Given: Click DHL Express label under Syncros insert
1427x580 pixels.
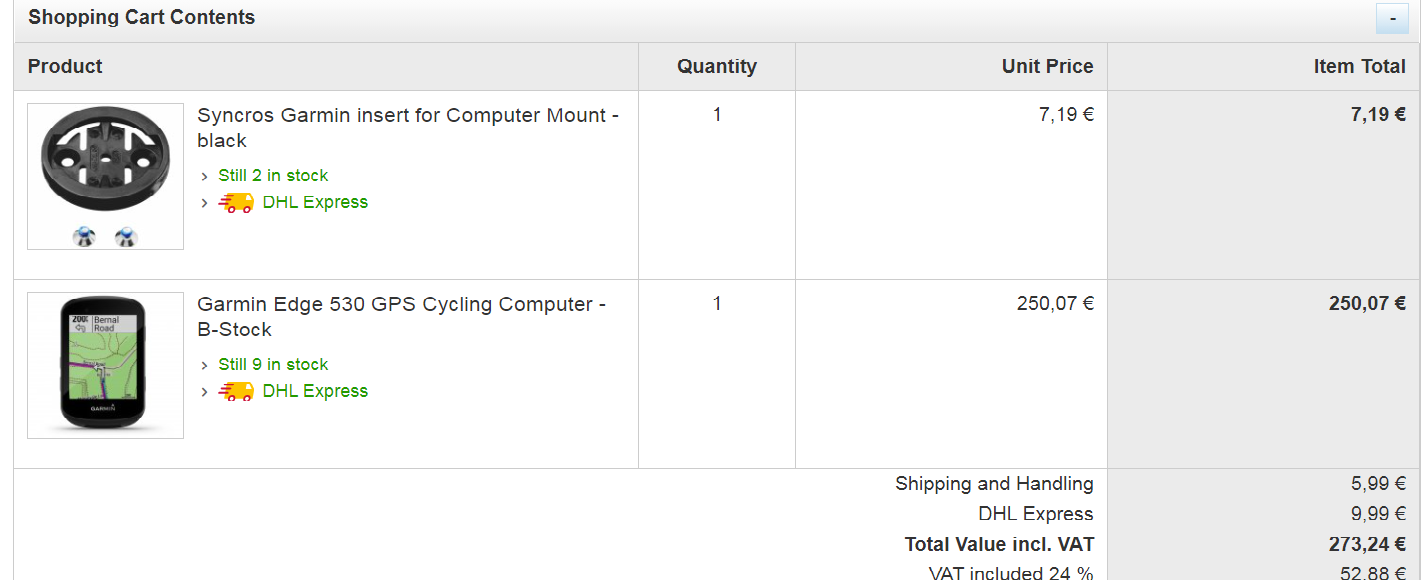Looking at the screenshot, I should tap(315, 202).
